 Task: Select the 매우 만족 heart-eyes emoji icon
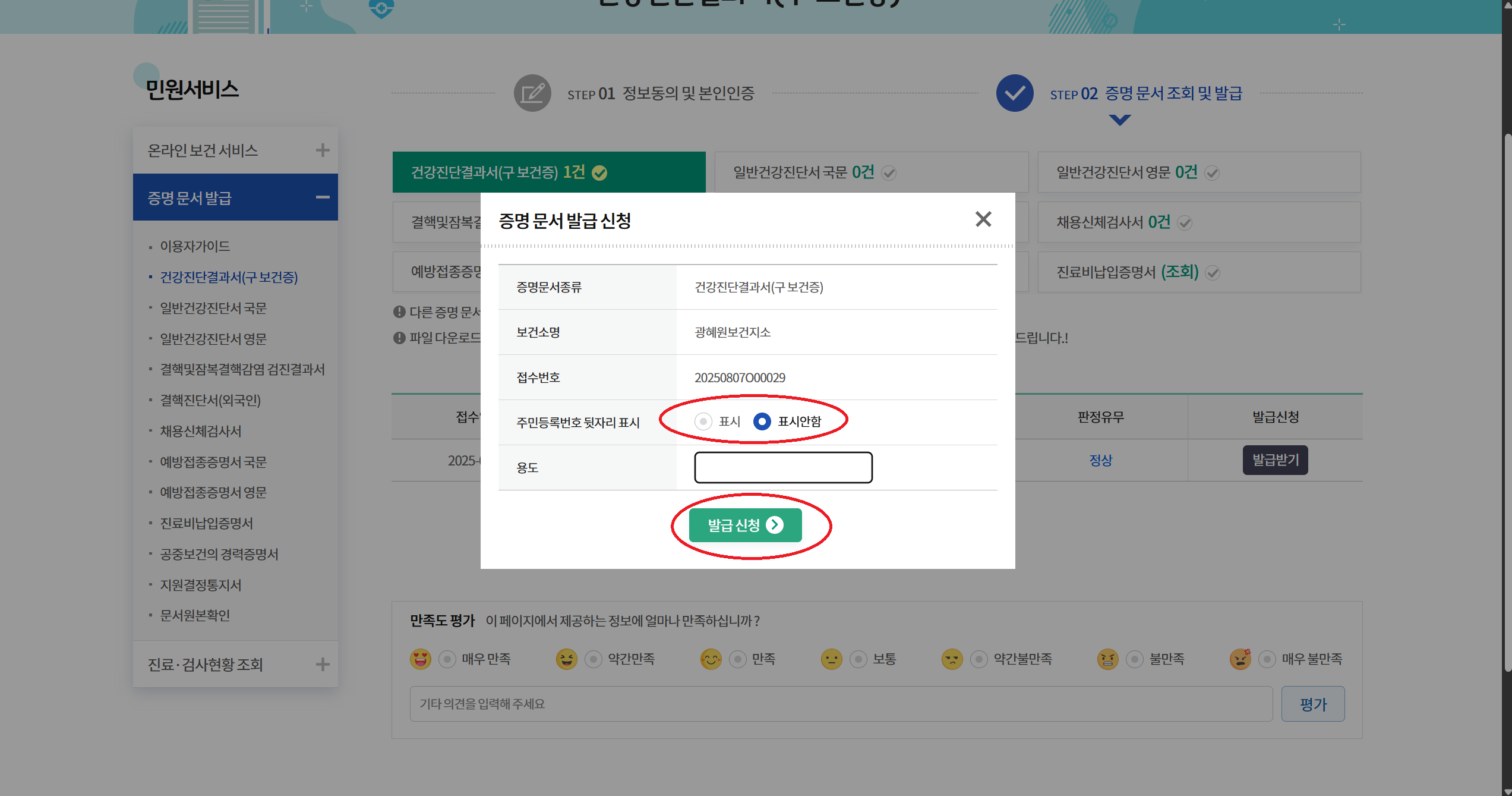pos(421,659)
